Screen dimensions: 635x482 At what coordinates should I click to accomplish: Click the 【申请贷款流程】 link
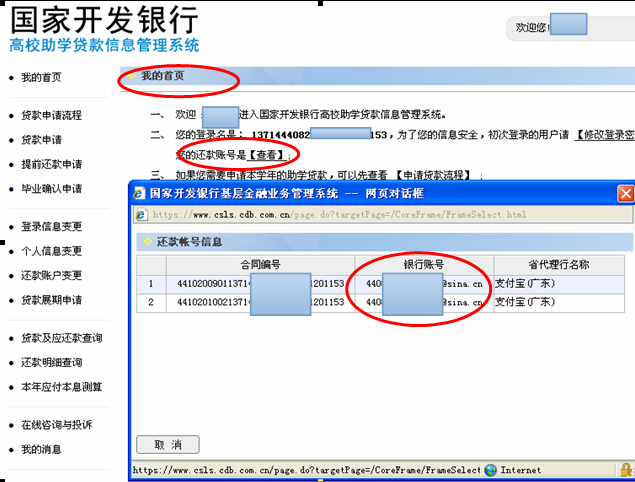434,175
